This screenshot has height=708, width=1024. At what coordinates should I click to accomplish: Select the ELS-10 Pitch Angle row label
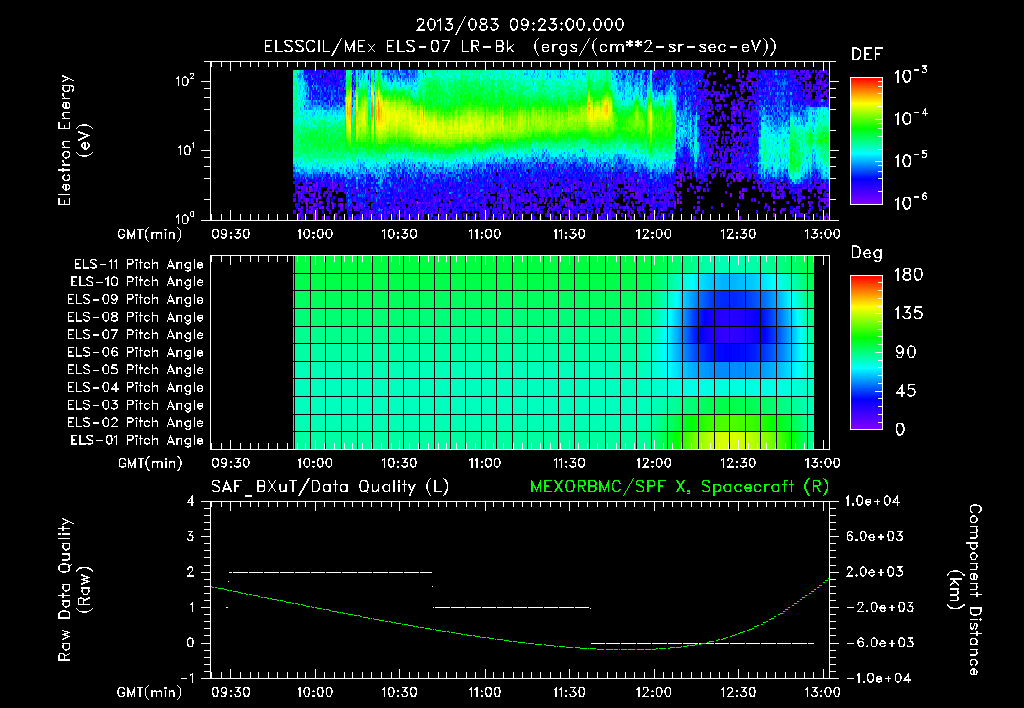[137, 282]
